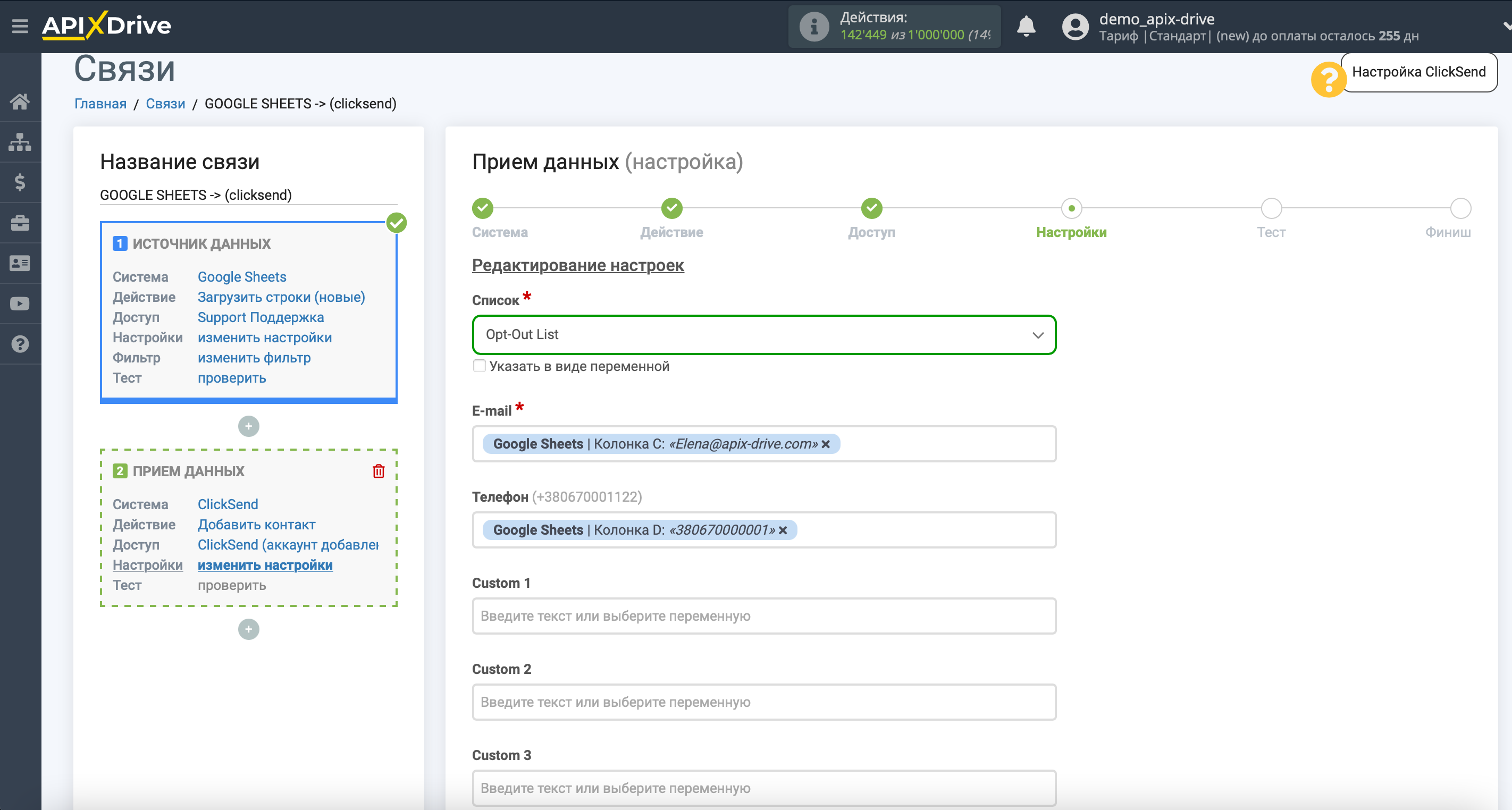
Task: Click the ПРИЕМ ДАННЫХ block title
Action: pos(188,471)
